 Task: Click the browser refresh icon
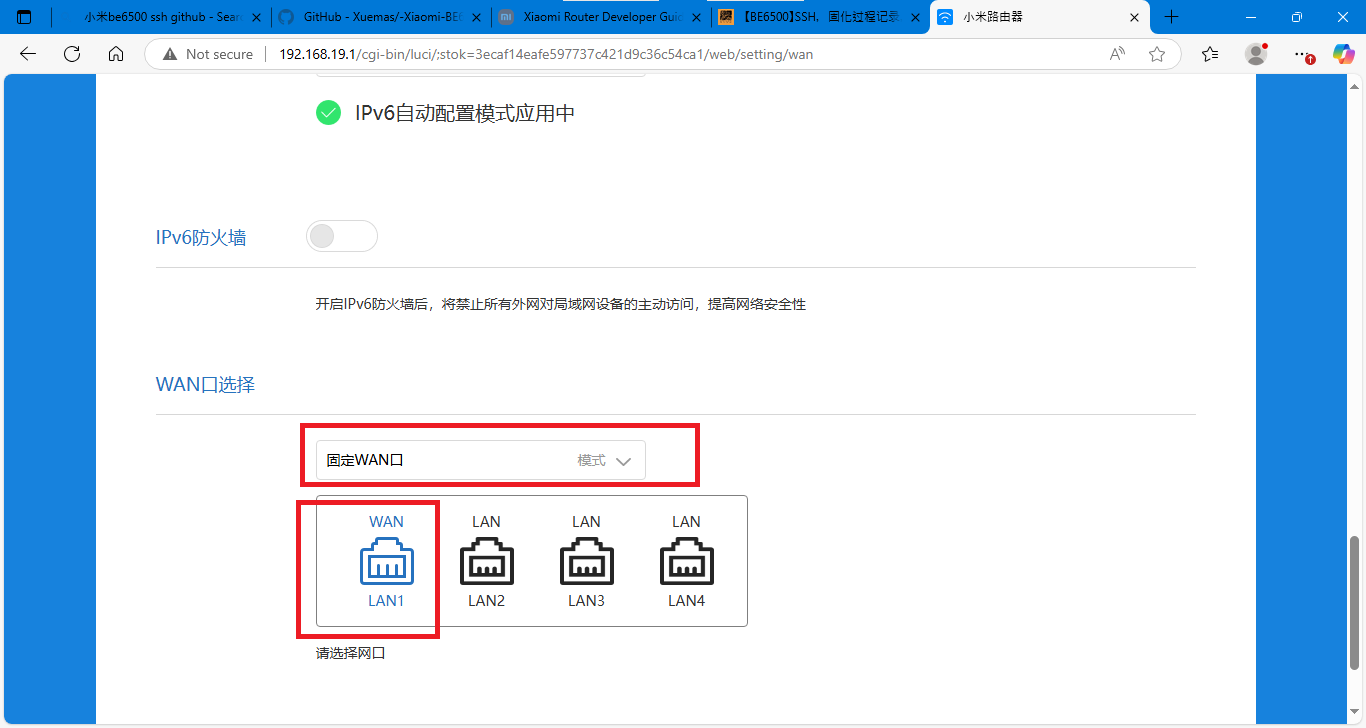click(72, 54)
